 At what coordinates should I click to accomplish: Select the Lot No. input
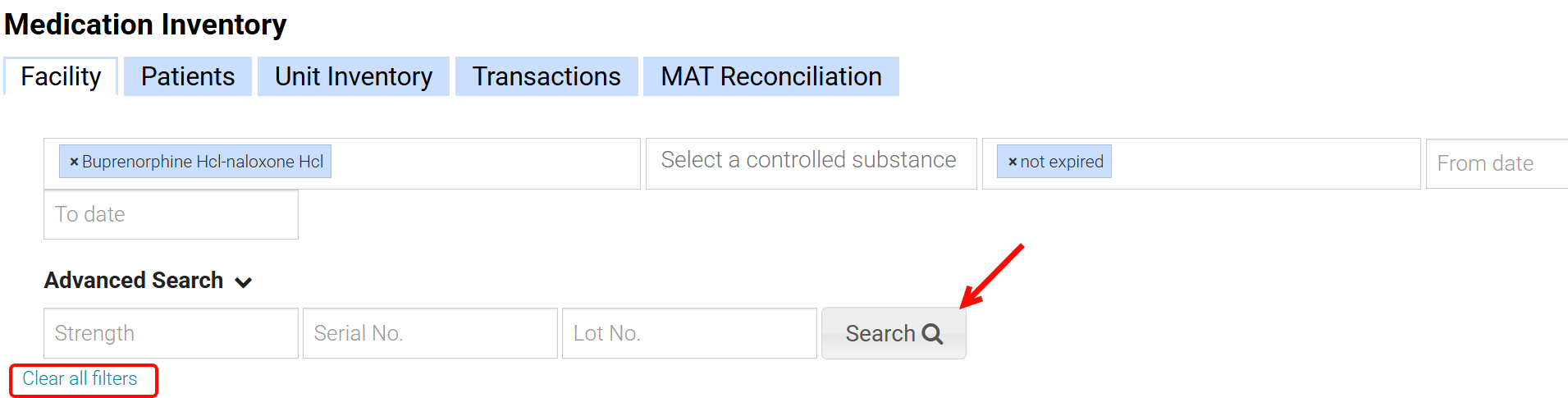[689, 333]
